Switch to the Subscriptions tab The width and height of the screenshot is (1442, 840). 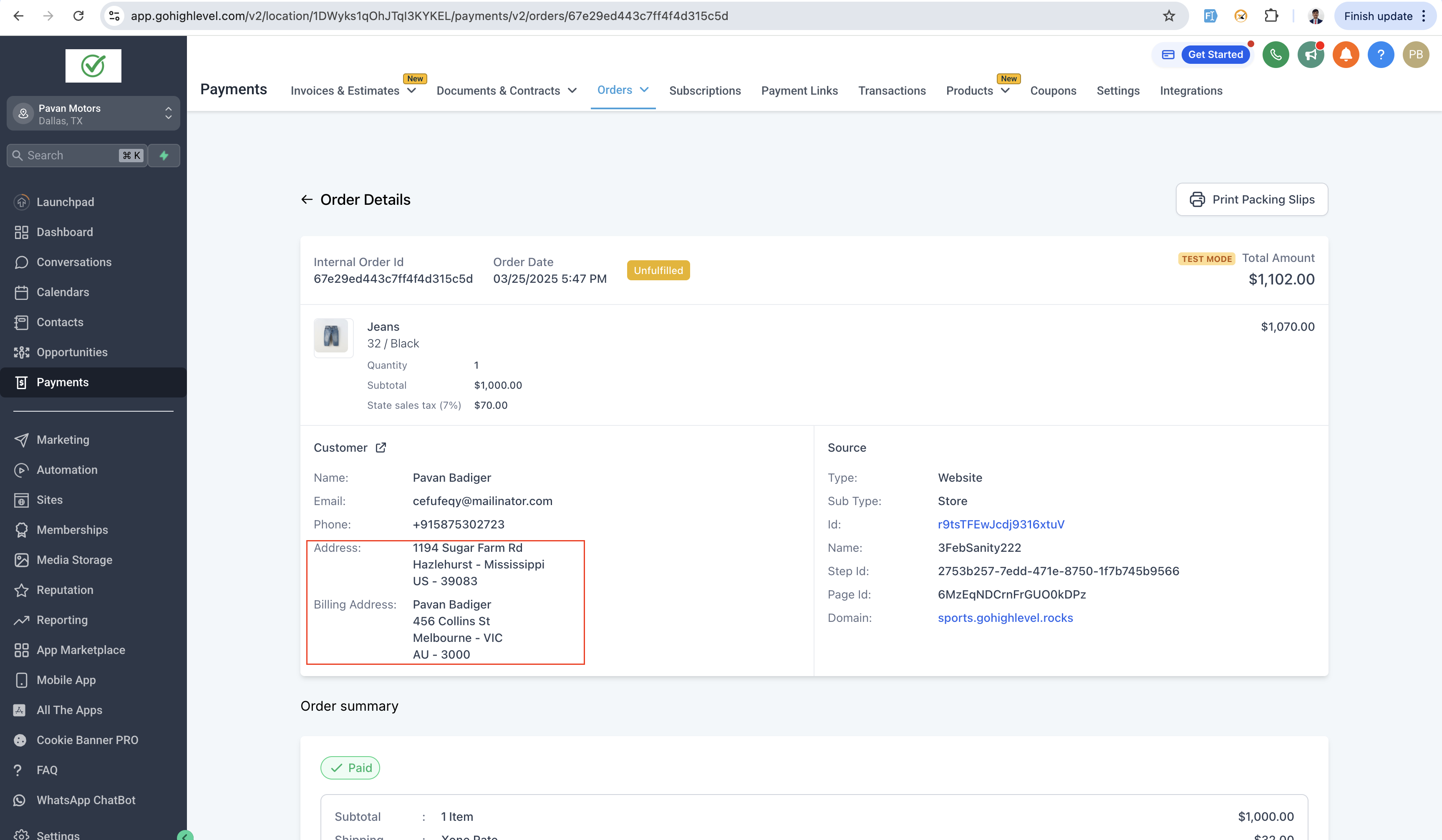pos(704,91)
